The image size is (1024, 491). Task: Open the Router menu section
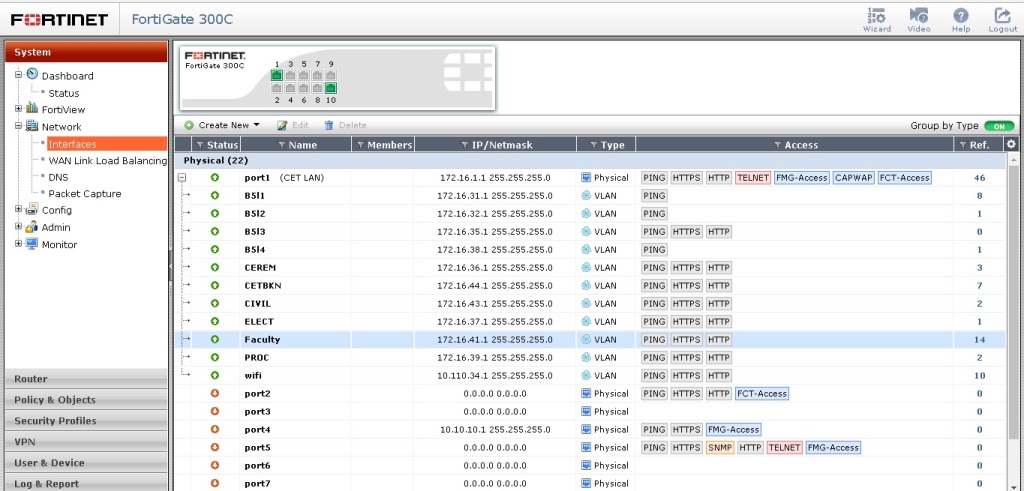click(x=86, y=379)
